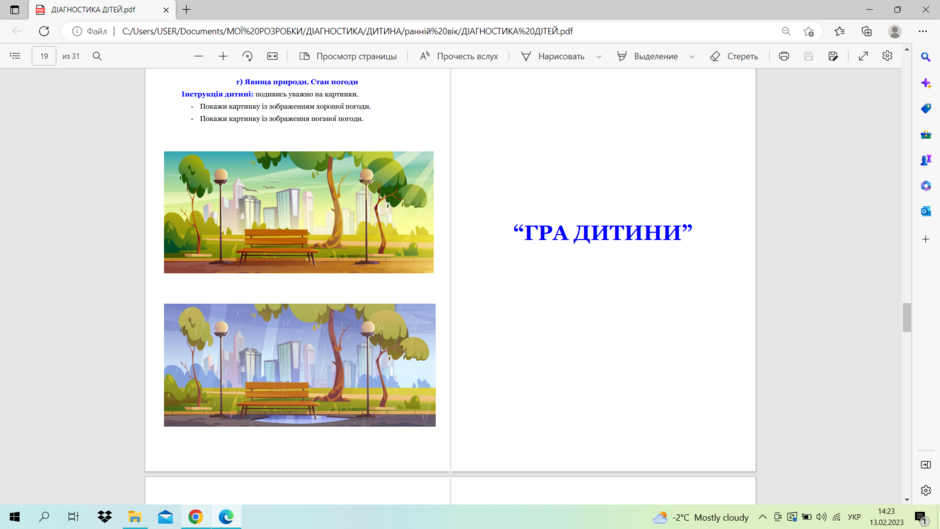
Task: Enter full screen mode for PDF
Action: point(863,56)
